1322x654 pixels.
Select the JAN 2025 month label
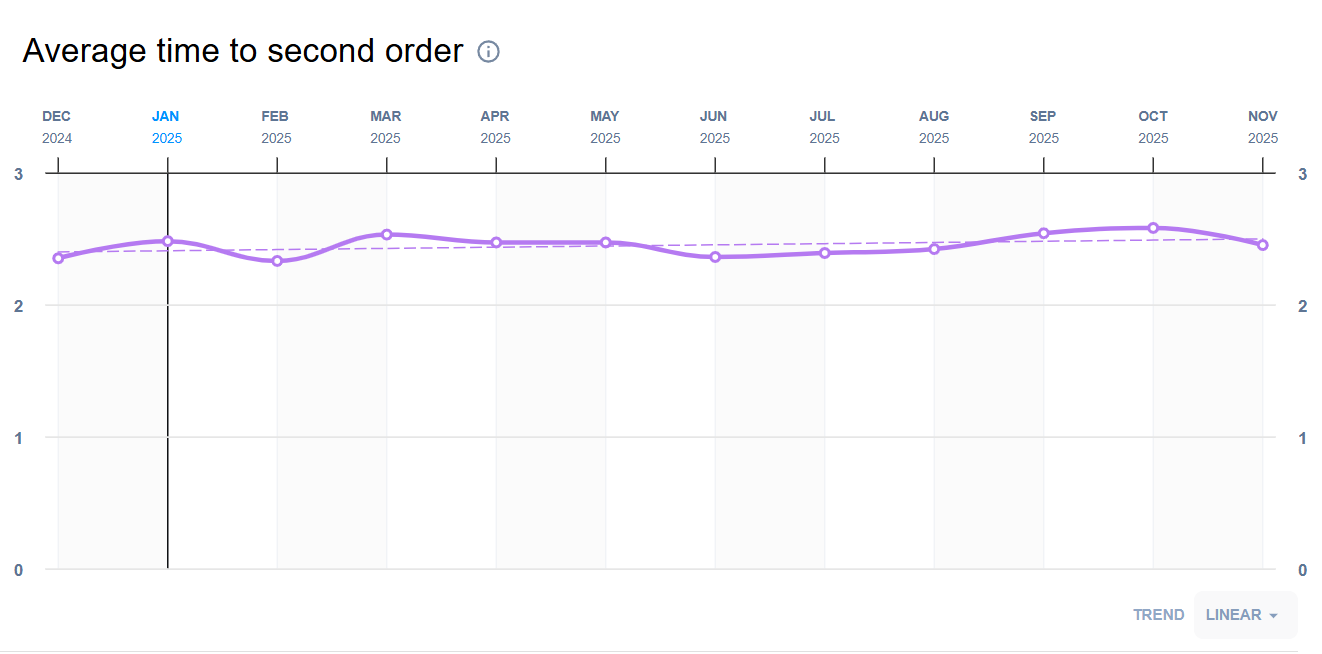click(x=167, y=127)
